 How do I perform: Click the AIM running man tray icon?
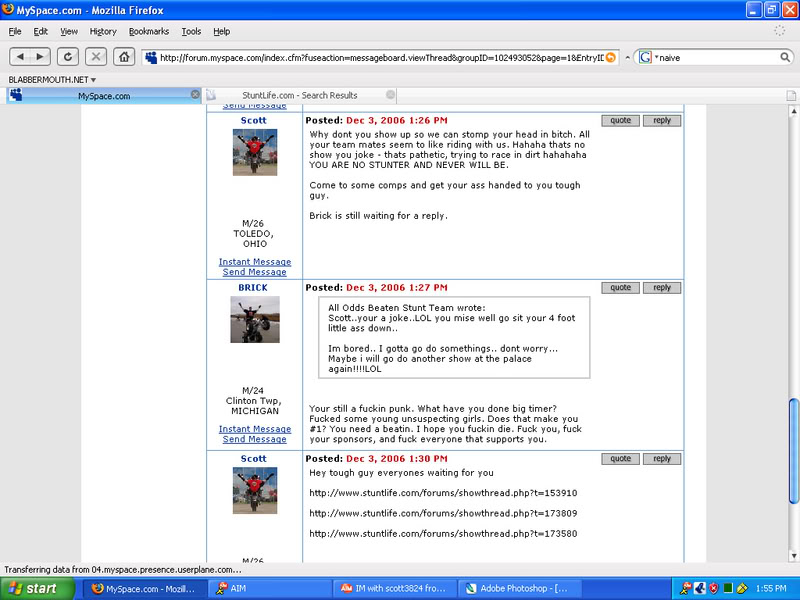point(685,589)
